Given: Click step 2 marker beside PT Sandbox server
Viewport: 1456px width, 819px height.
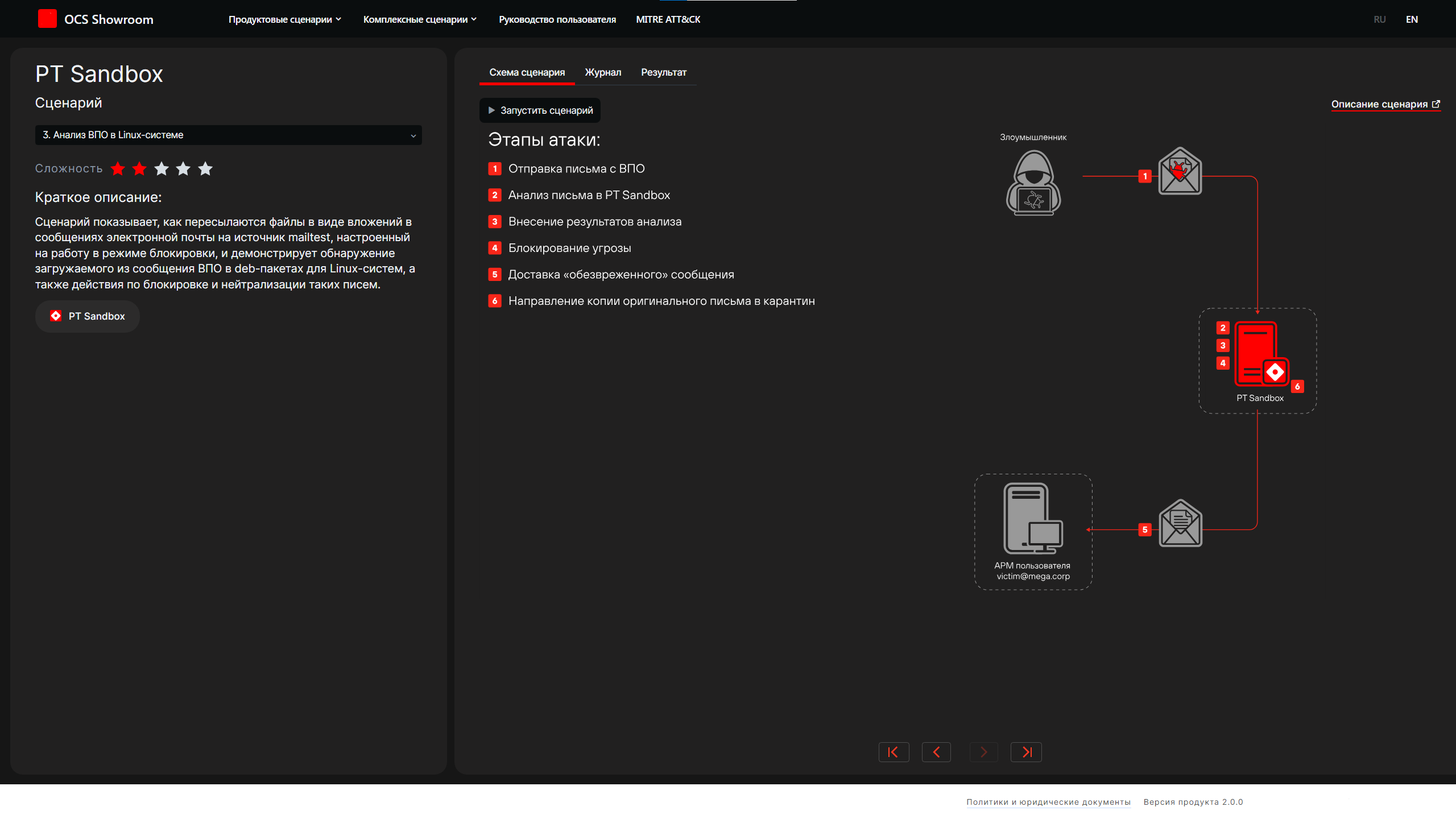Looking at the screenshot, I should click(x=1223, y=328).
